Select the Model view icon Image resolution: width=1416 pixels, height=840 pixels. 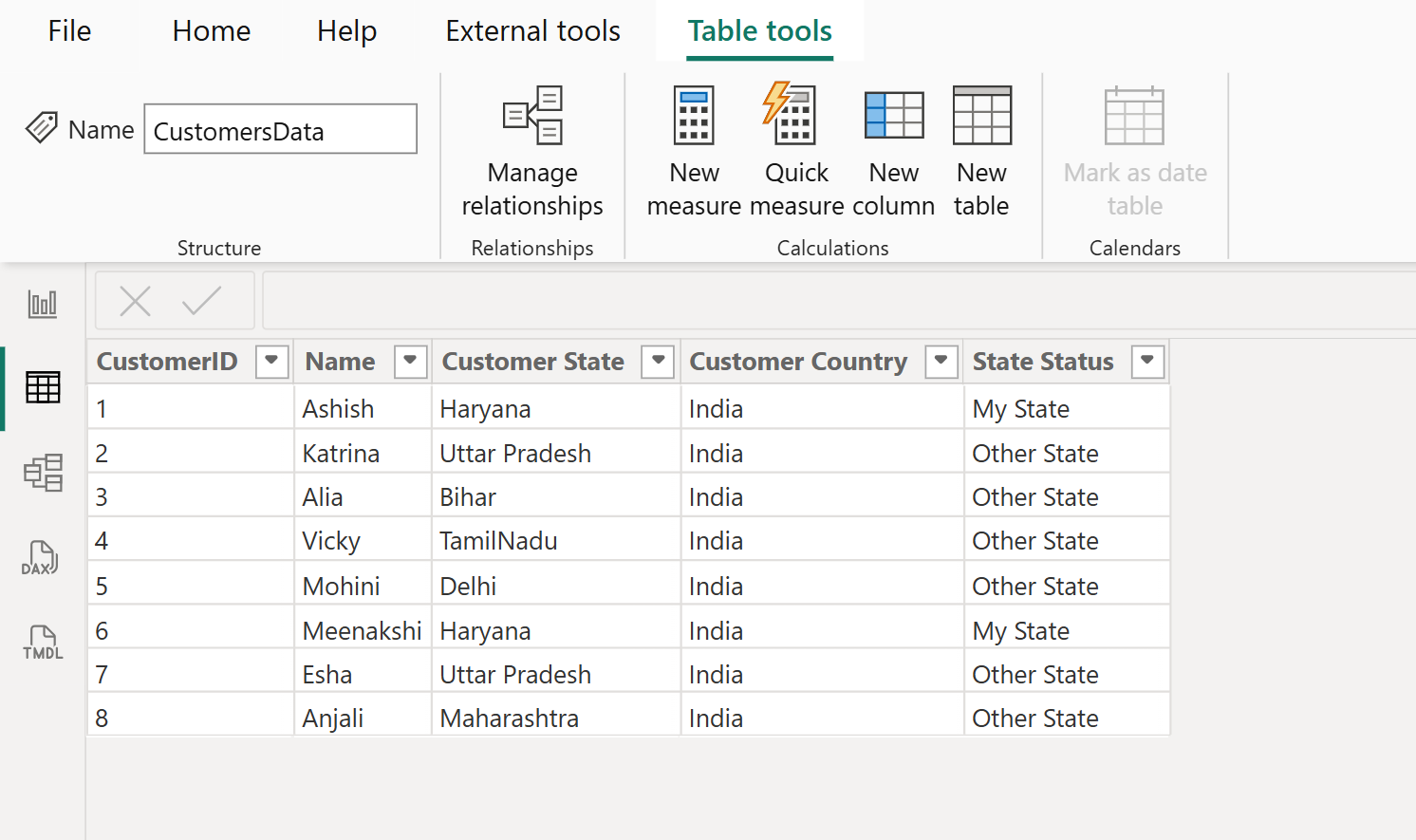pyautogui.click(x=42, y=472)
